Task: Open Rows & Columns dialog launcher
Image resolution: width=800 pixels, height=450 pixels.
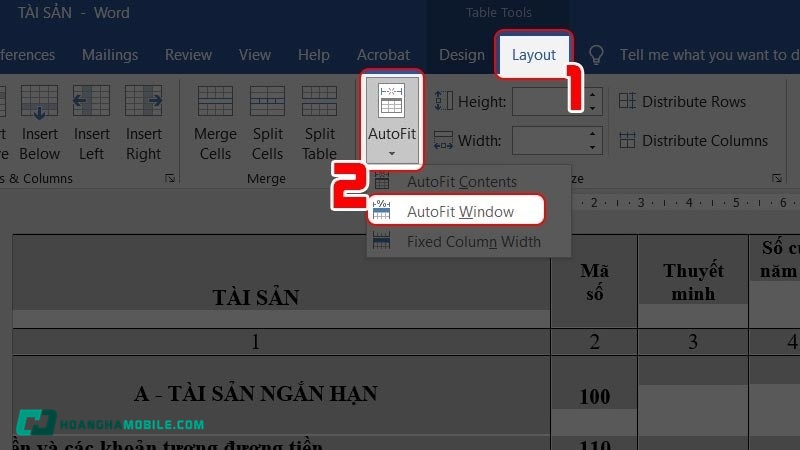Action: pyautogui.click(x=170, y=178)
